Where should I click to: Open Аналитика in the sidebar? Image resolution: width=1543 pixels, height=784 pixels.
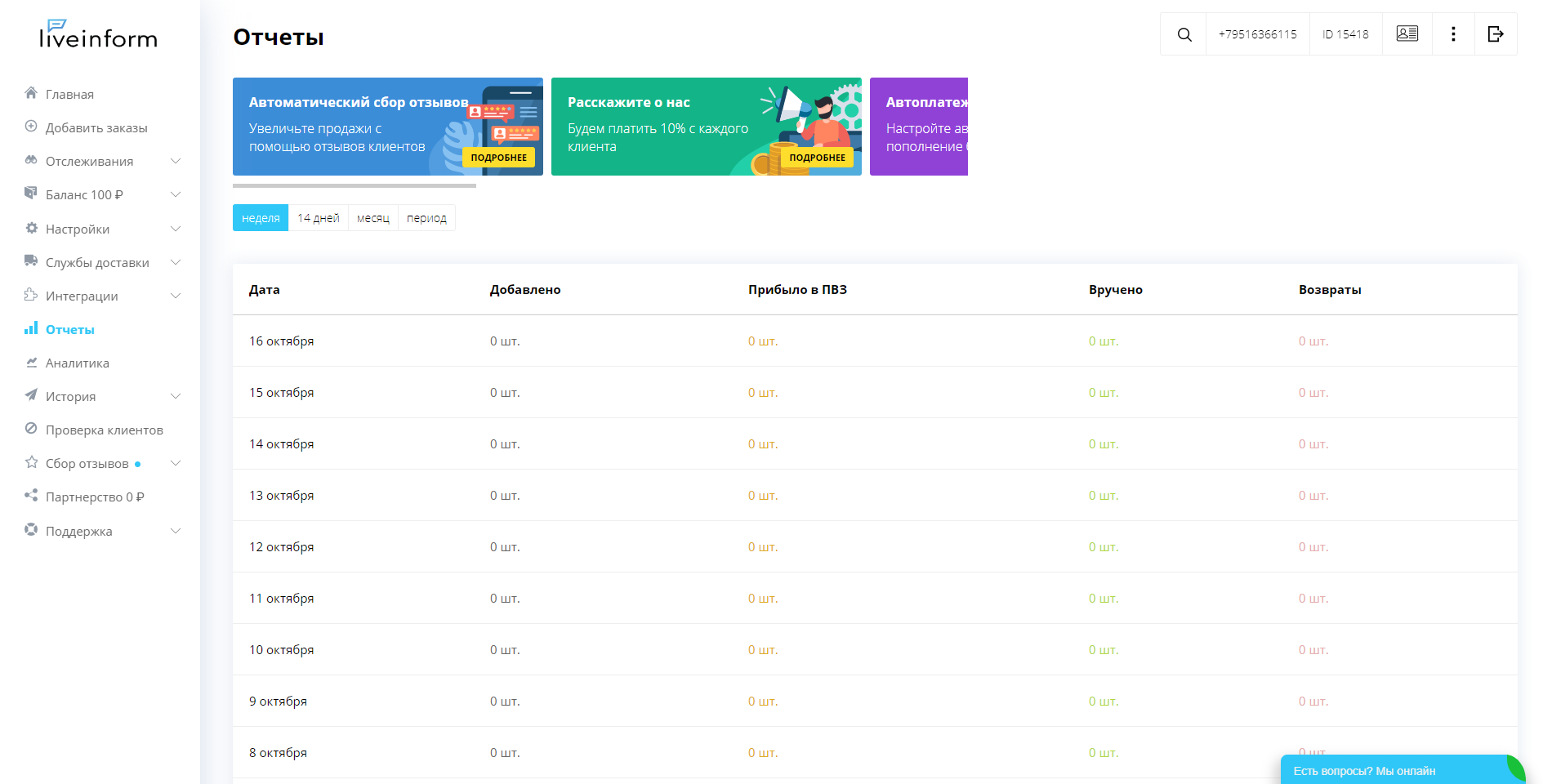point(78,363)
